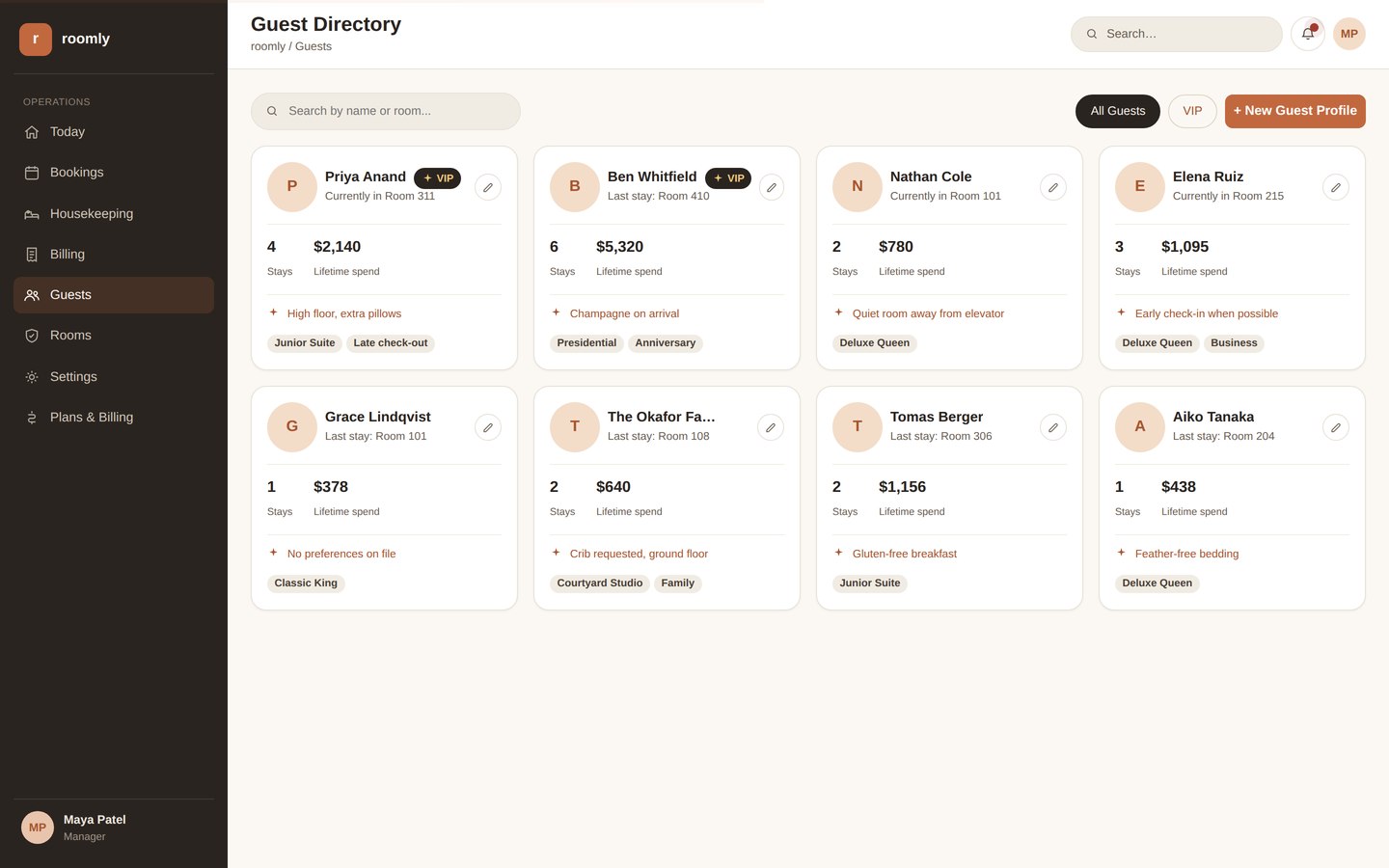Open Rooms in the sidebar
Image resolution: width=1389 pixels, height=868 pixels.
pos(114,336)
